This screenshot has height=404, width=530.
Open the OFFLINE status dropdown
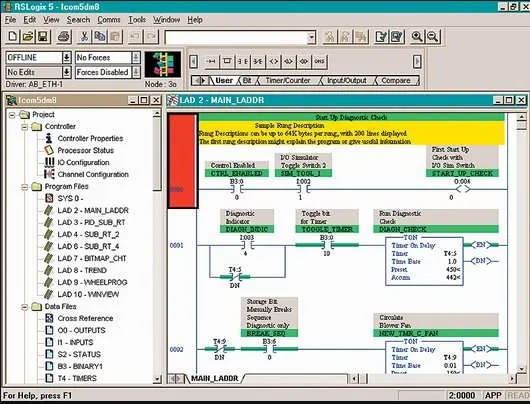(67, 57)
